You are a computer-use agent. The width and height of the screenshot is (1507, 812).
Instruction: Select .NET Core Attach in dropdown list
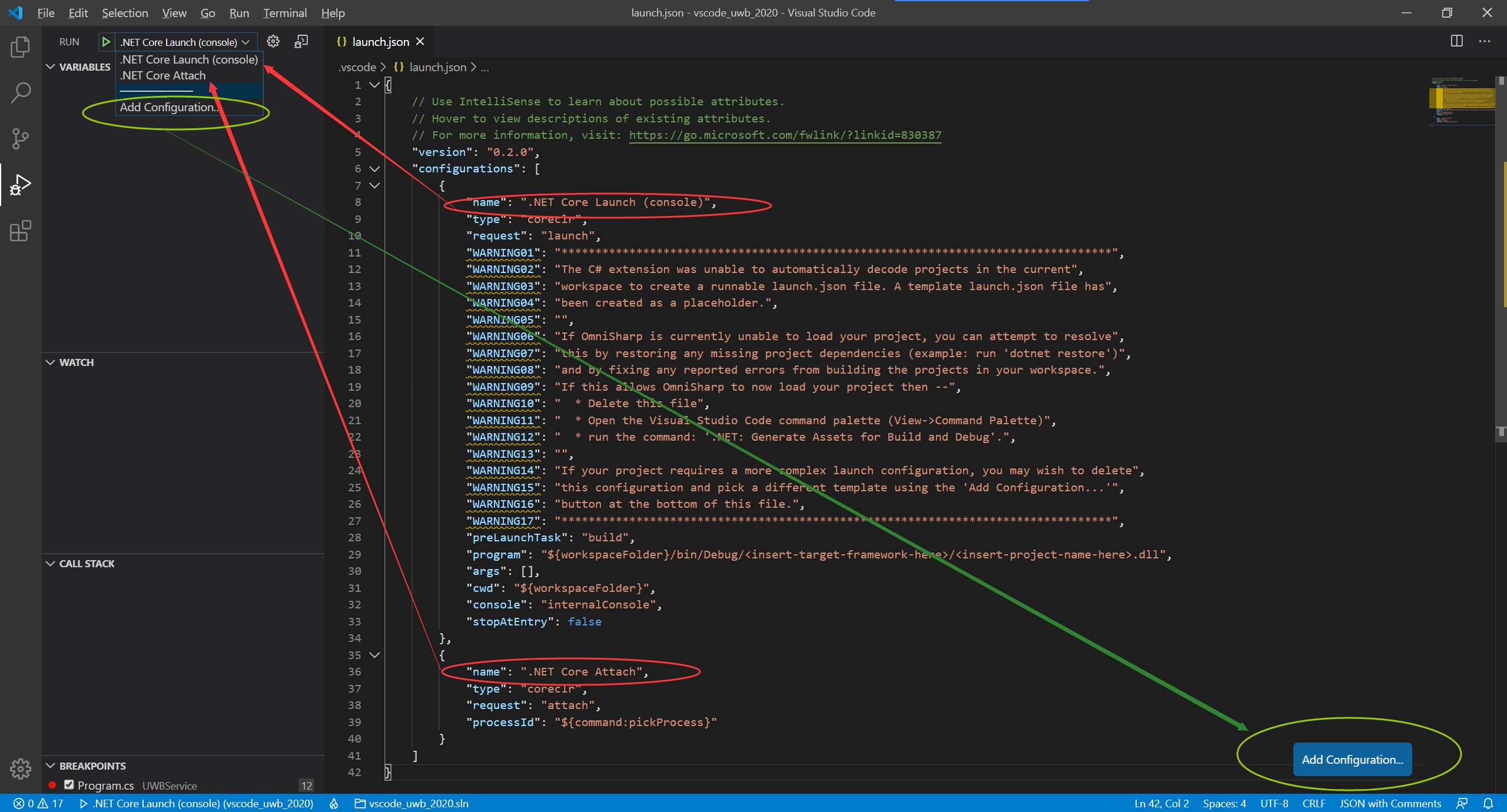(164, 76)
